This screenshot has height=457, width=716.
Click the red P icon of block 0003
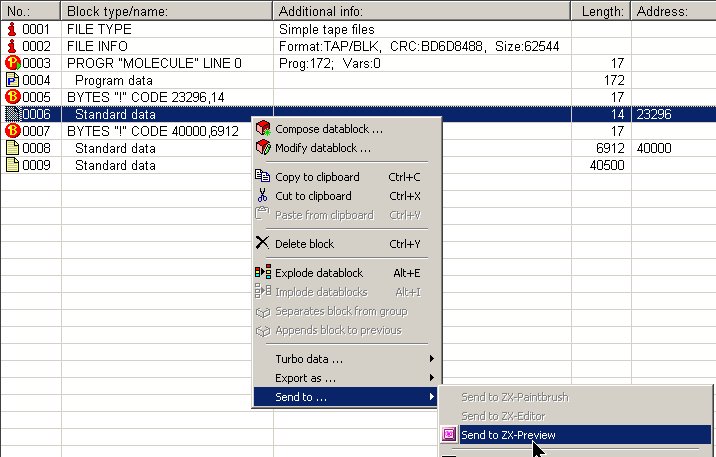coord(13,63)
